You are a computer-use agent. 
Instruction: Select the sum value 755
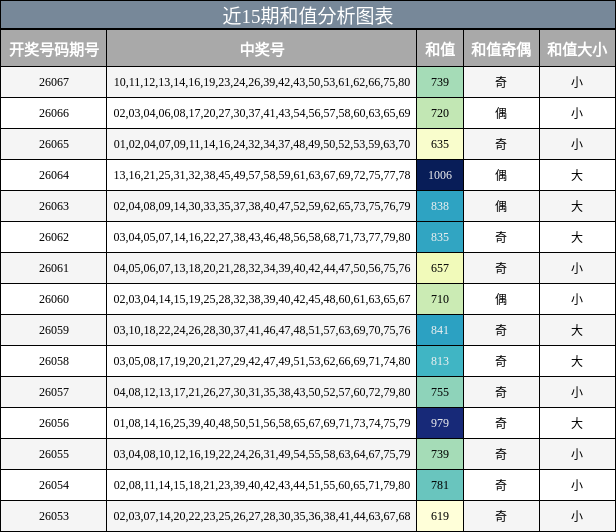click(x=440, y=392)
